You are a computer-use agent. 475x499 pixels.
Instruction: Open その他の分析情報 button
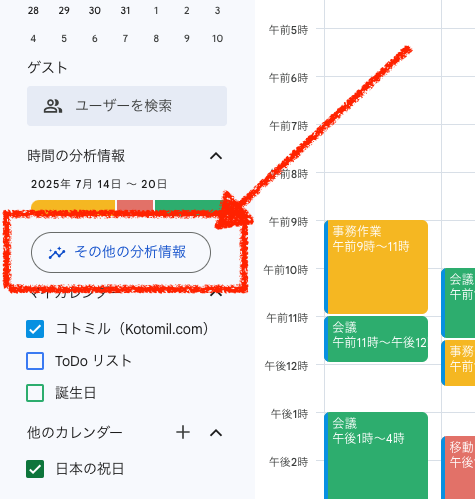[x=121, y=252]
